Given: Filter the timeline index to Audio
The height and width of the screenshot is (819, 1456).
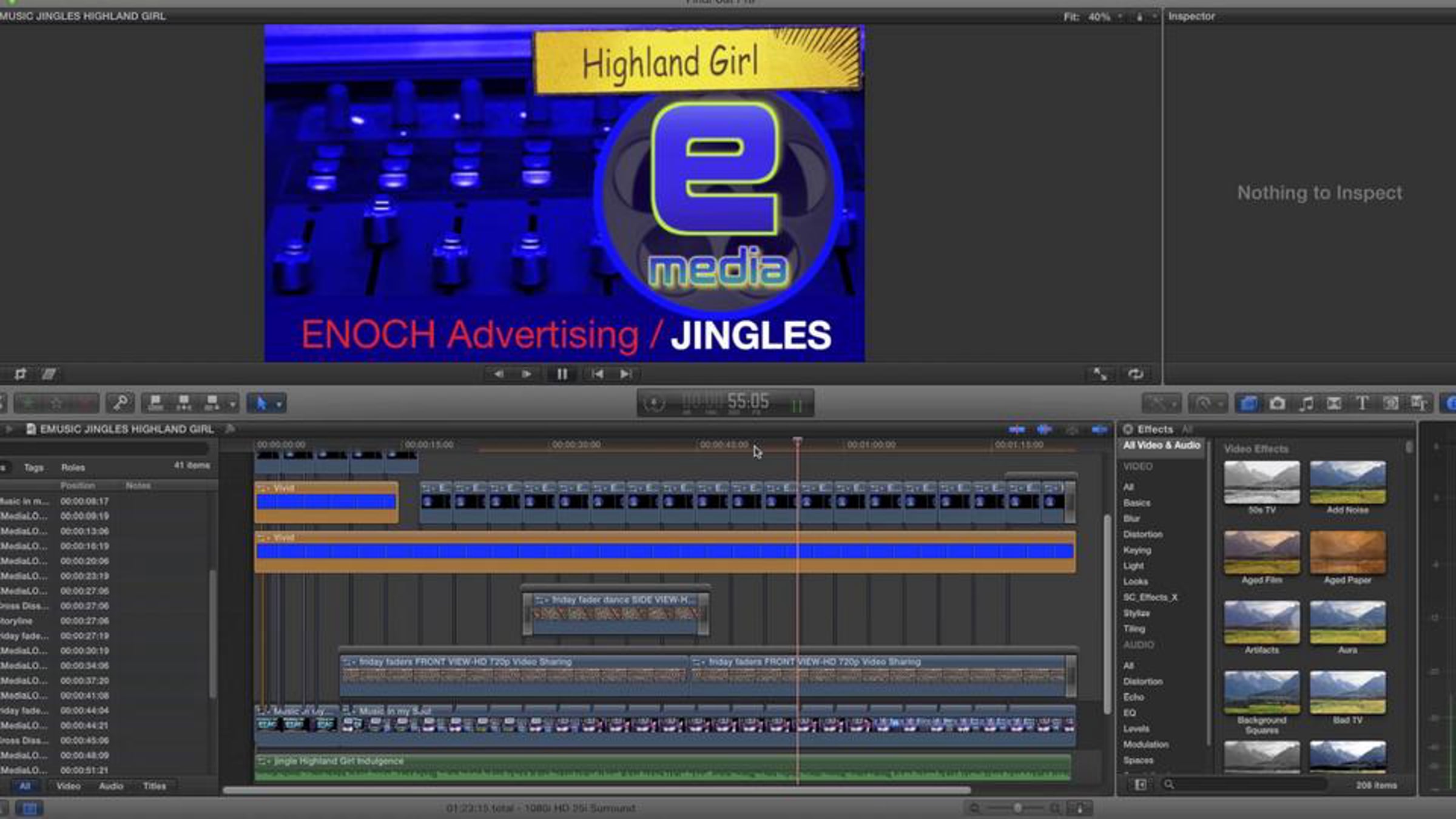Looking at the screenshot, I should [111, 786].
